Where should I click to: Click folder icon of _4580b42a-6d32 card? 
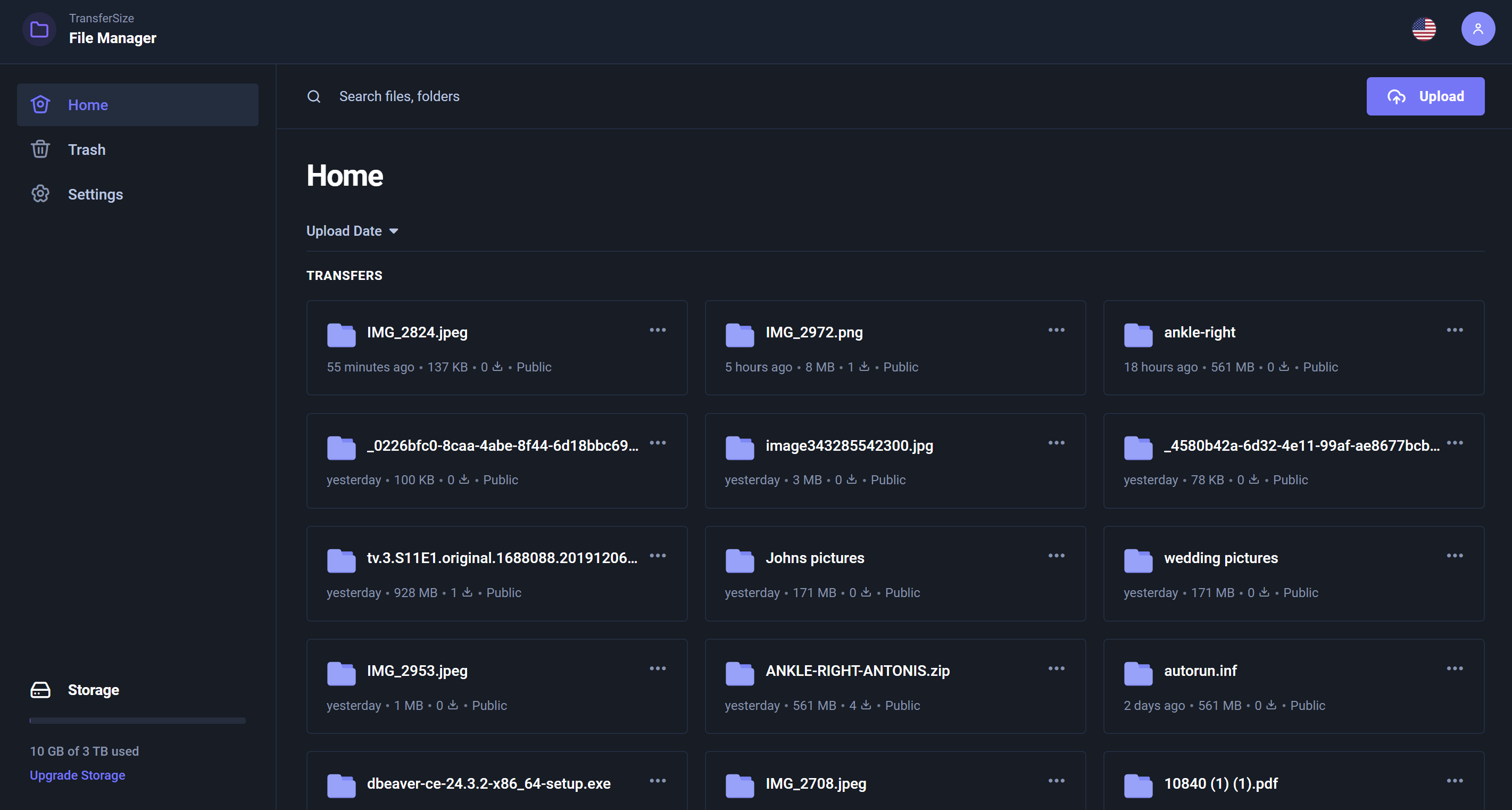(x=1138, y=447)
